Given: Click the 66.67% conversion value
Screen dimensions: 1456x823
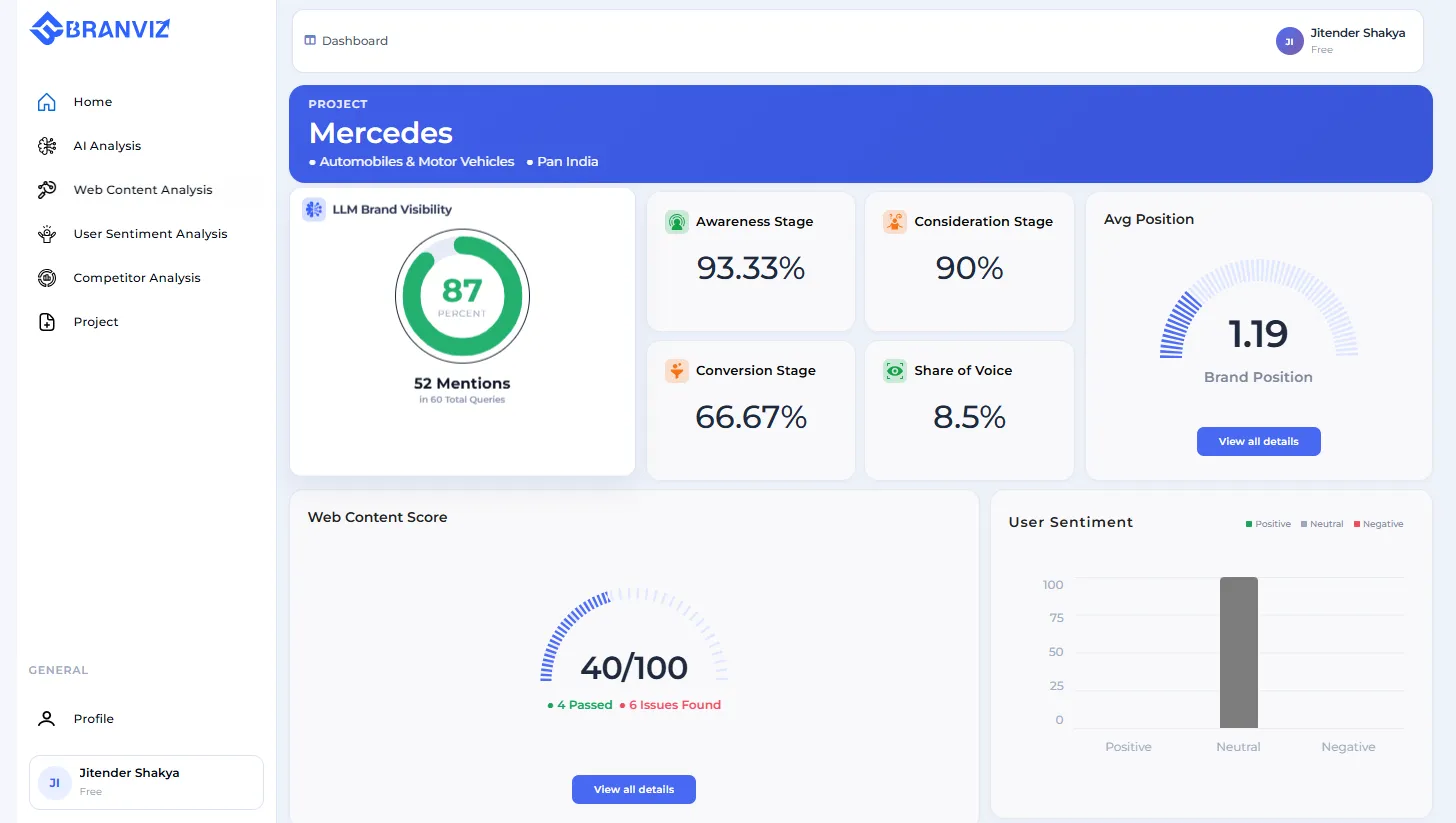Looking at the screenshot, I should coord(751,417).
